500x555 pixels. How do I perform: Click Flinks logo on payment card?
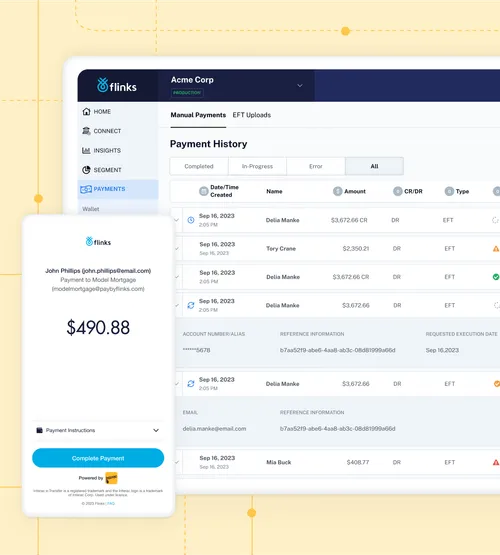[98, 242]
